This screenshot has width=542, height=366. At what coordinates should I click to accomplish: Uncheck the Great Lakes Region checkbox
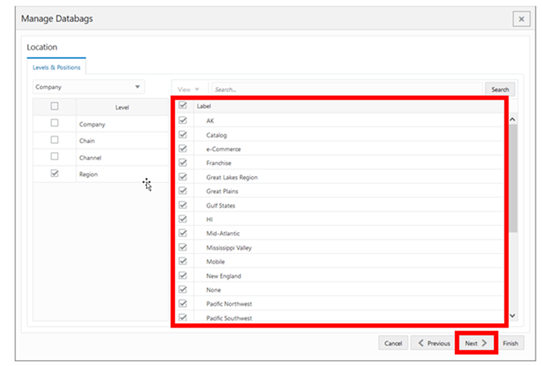(183, 177)
